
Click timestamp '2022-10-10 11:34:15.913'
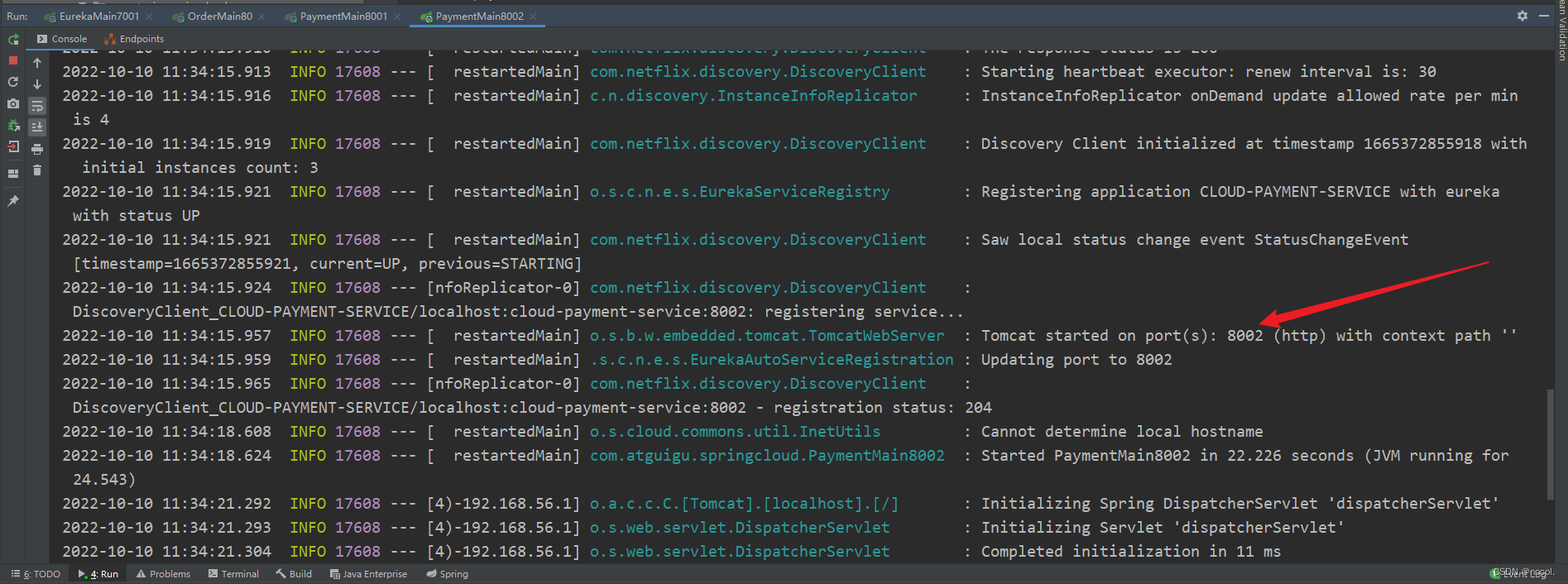click(x=166, y=72)
